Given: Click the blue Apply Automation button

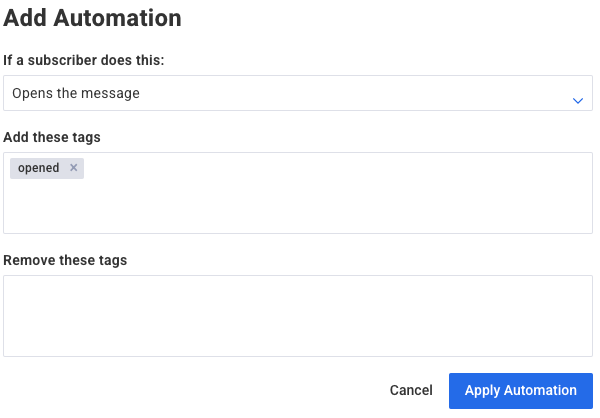Looking at the screenshot, I should (520, 390).
